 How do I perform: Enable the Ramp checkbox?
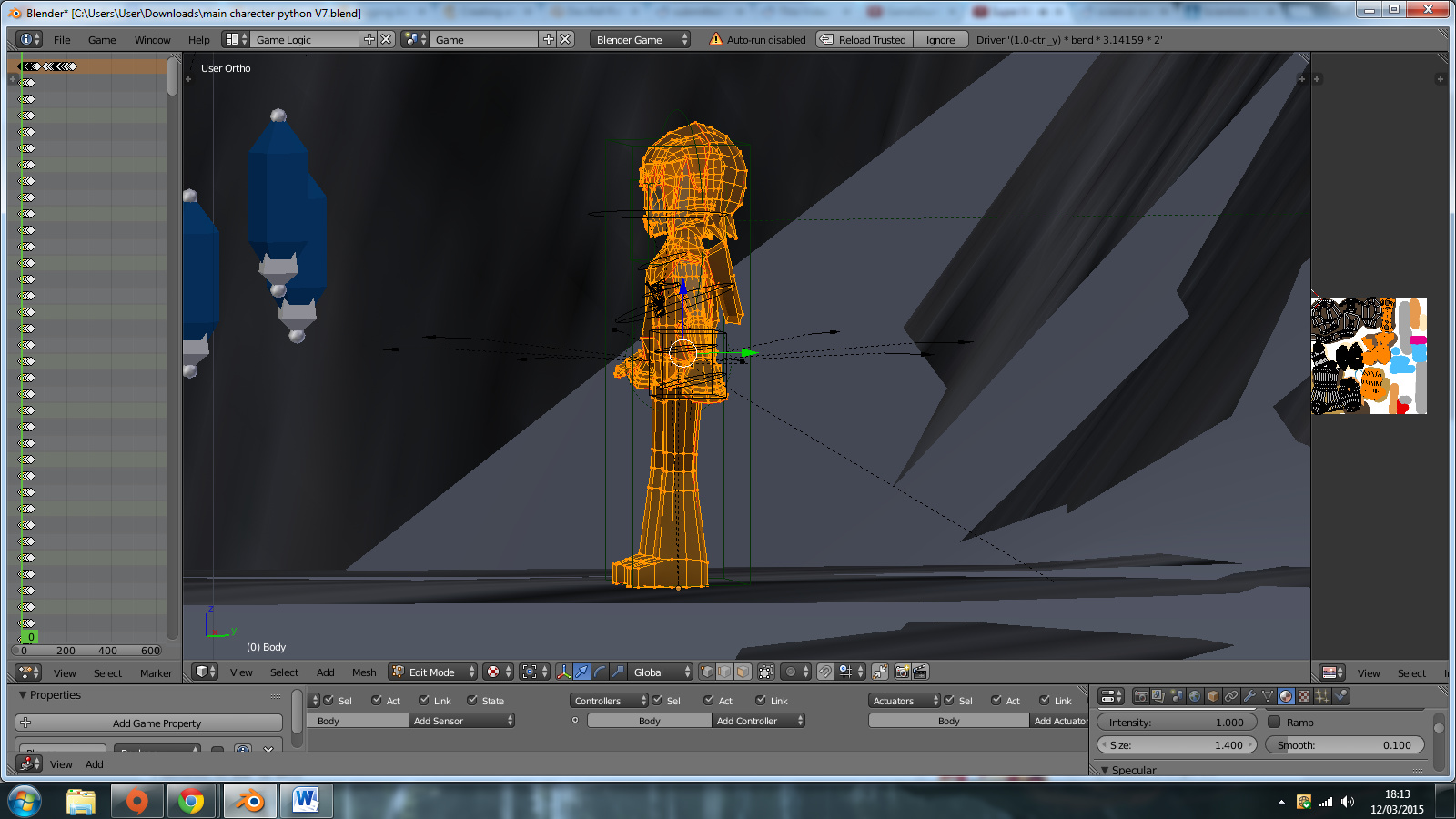1274,722
